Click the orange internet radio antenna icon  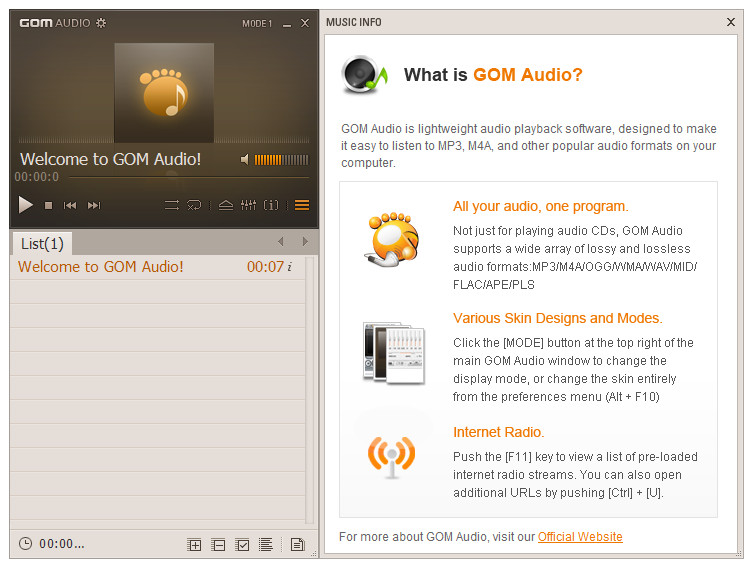(391, 457)
